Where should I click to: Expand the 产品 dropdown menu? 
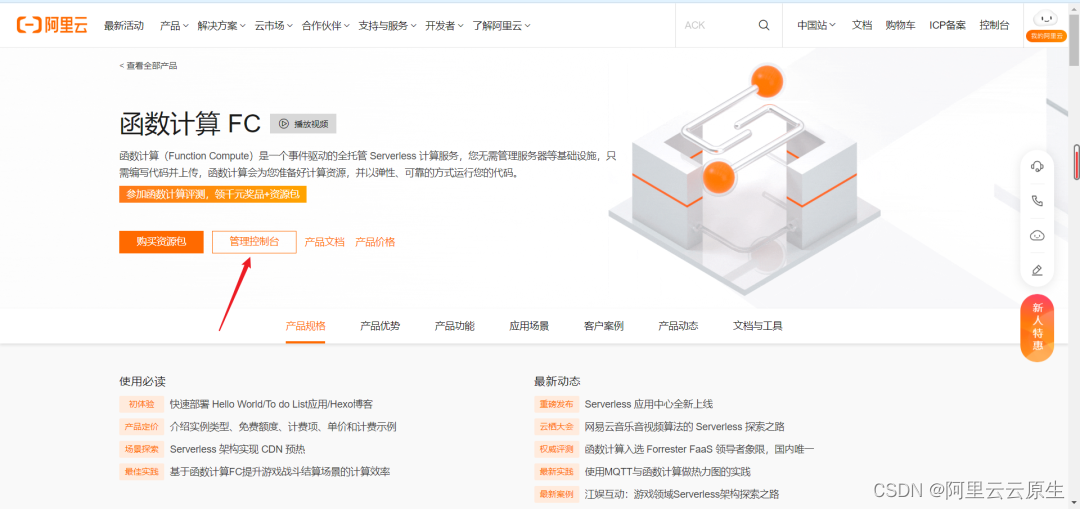(x=174, y=25)
